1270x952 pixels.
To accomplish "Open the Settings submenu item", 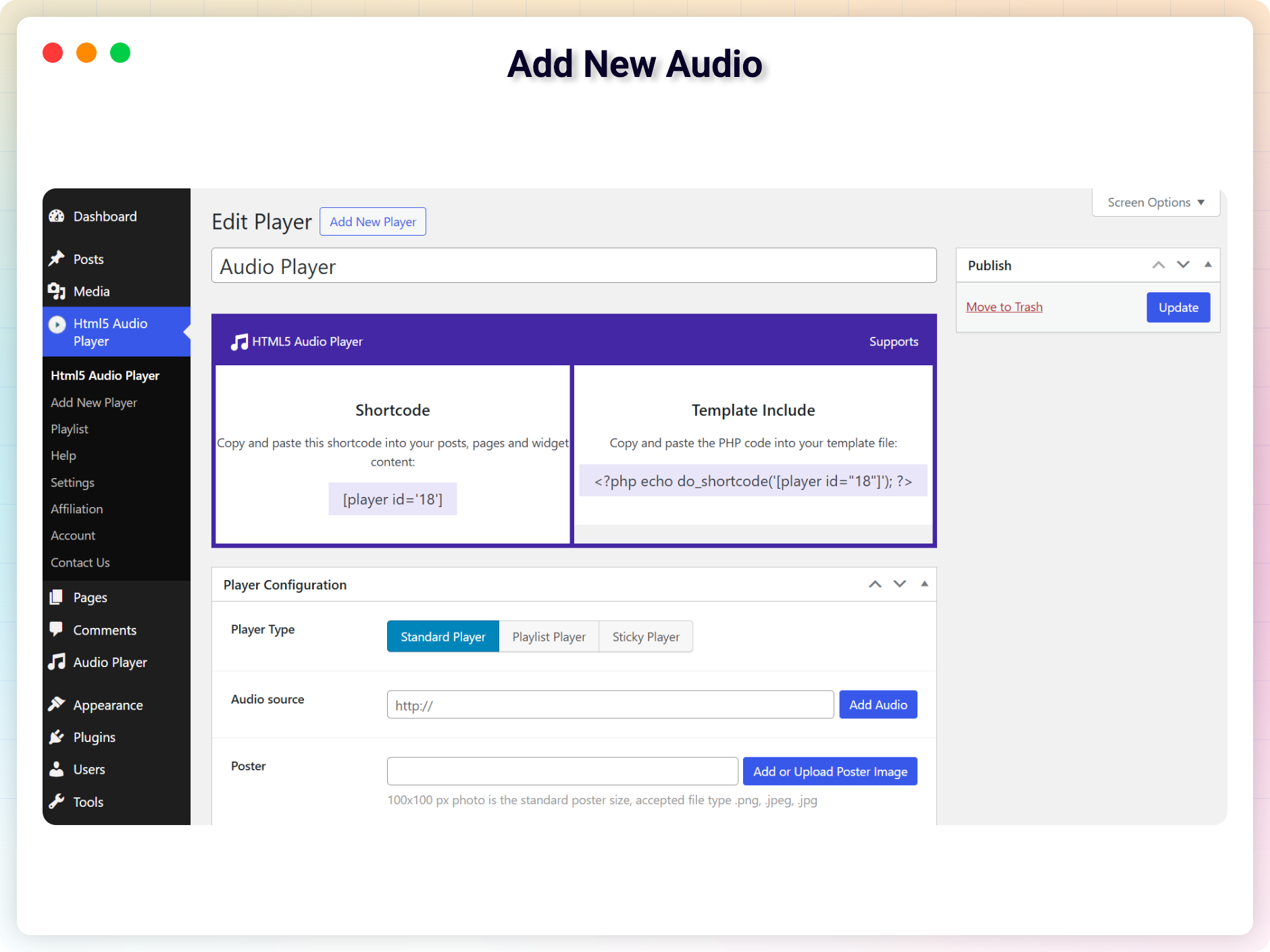I will (72, 482).
